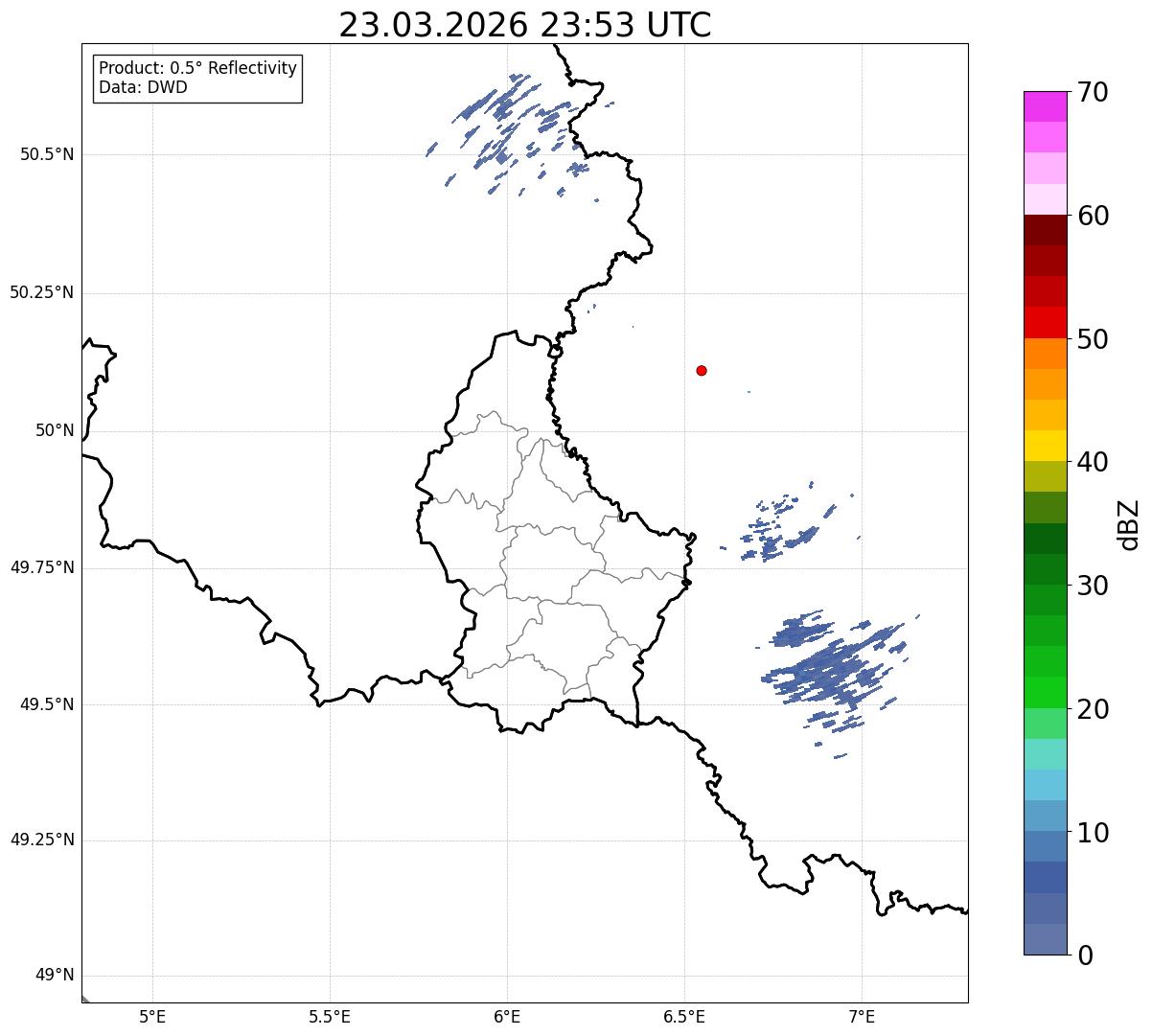Click the dark maroon swatch below 60
The width and height of the screenshot is (1152, 1036).
coord(1045,230)
